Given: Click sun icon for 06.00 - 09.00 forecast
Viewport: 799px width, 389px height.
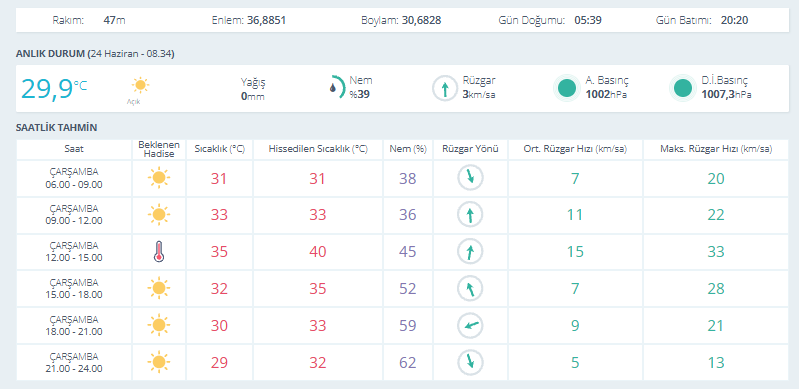Looking at the screenshot, I should (x=159, y=178).
